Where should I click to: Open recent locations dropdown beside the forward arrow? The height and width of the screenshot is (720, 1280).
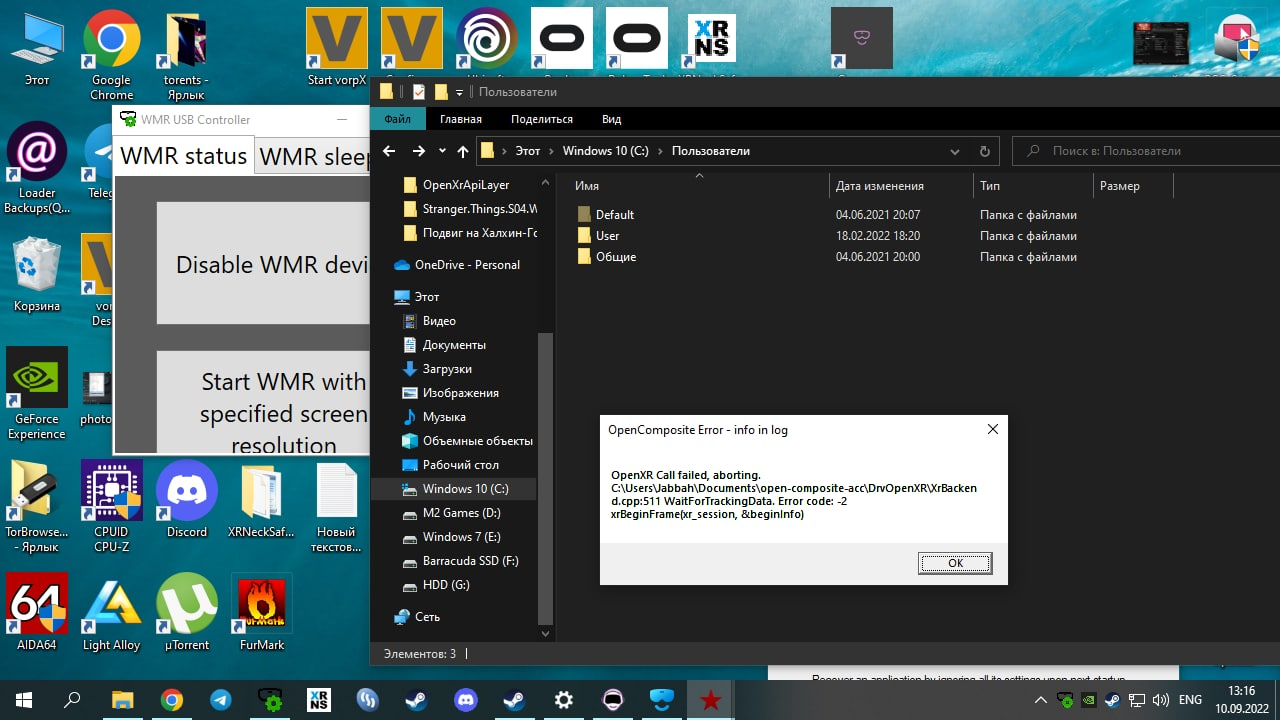click(x=441, y=151)
